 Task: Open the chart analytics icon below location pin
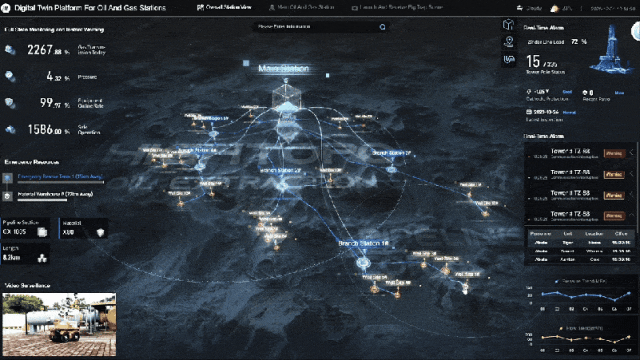coord(509,60)
